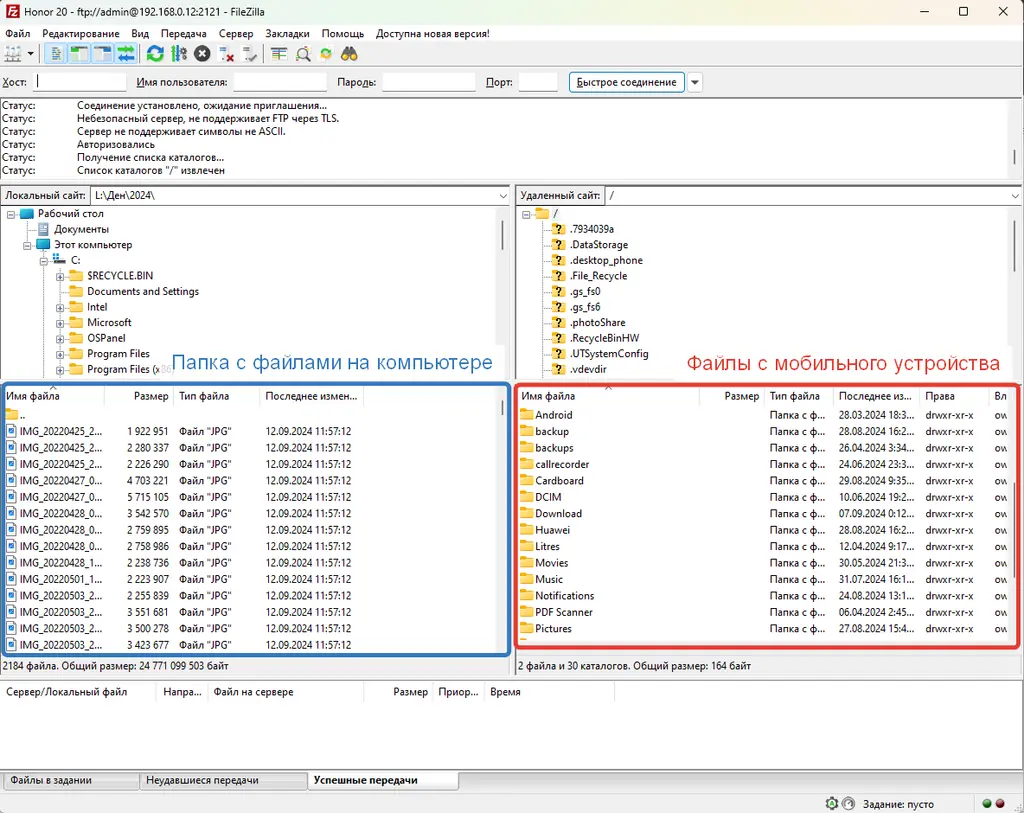Viewport: 1024px width, 813px height.
Task: Select .photoShare in remote tree
Action: click(598, 323)
